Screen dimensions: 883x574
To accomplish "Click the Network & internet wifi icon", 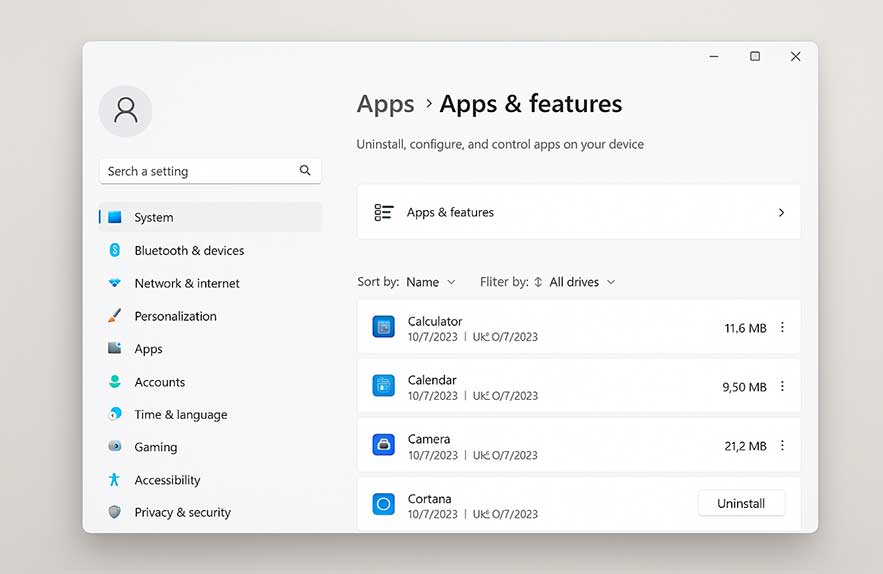I will point(115,283).
